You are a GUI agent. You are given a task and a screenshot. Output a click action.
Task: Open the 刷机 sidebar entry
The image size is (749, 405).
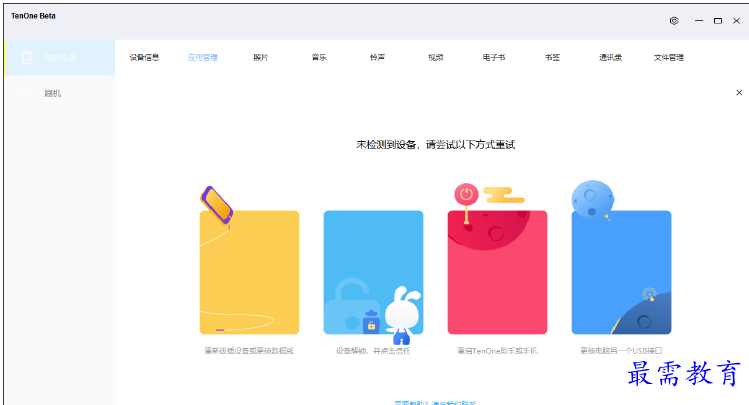pyautogui.click(x=60, y=93)
